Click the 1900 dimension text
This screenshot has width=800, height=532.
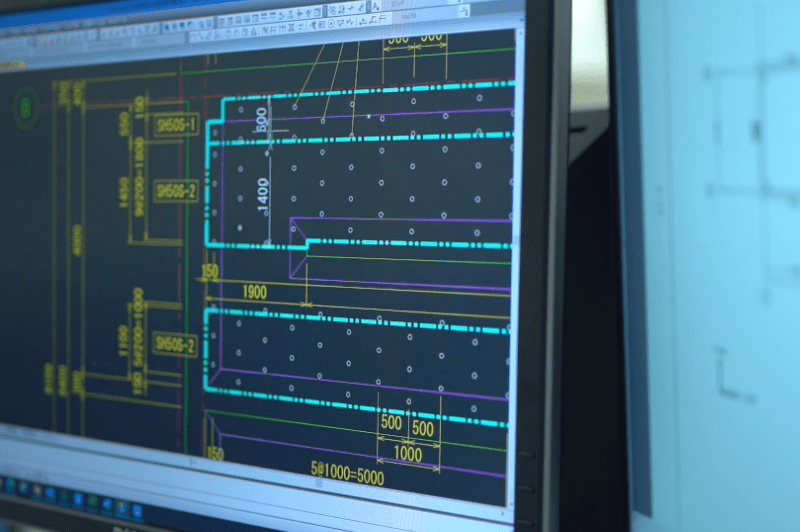(x=255, y=291)
